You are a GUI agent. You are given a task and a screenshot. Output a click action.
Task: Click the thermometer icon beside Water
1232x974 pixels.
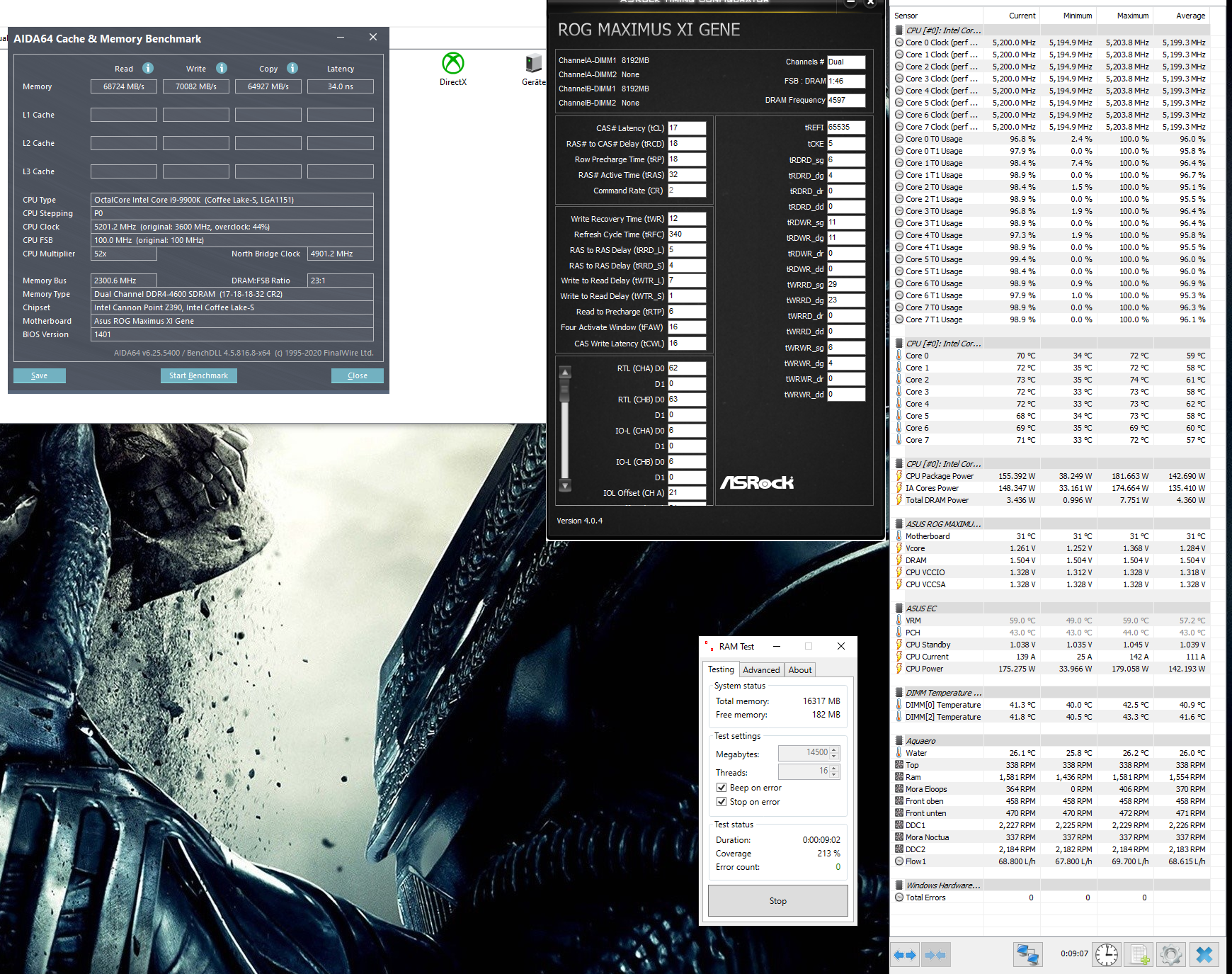tap(899, 753)
